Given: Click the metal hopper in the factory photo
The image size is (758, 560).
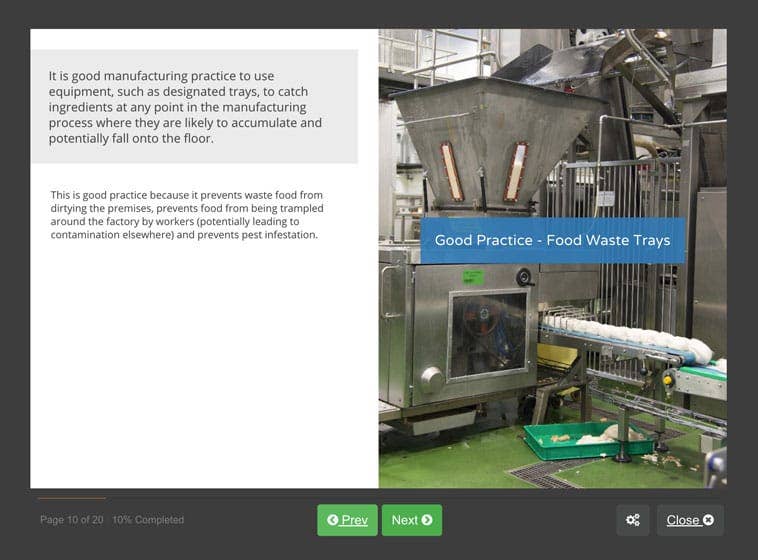Looking at the screenshot, I should [x=488, y=140].
